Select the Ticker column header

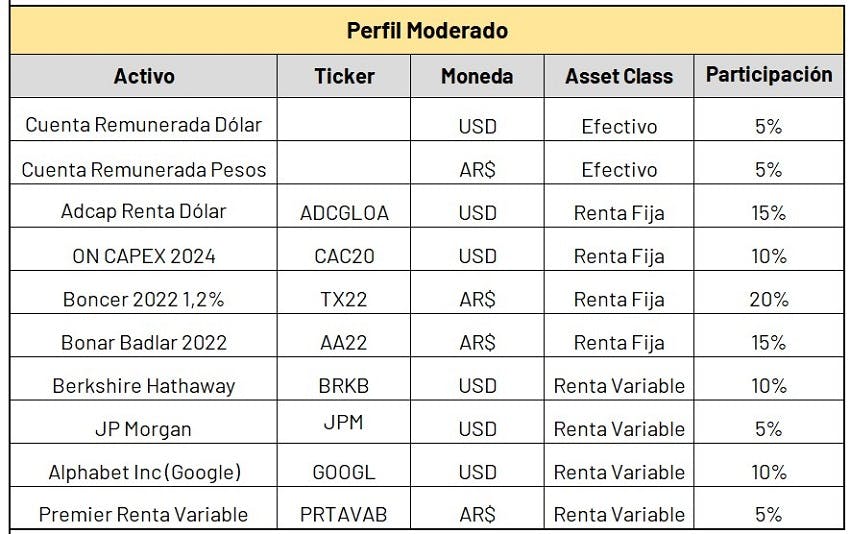click(x=344, y=76)
